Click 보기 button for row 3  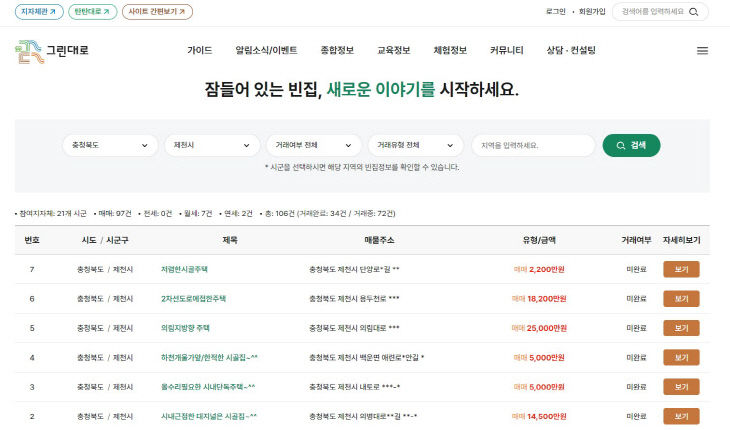[681, 387]
